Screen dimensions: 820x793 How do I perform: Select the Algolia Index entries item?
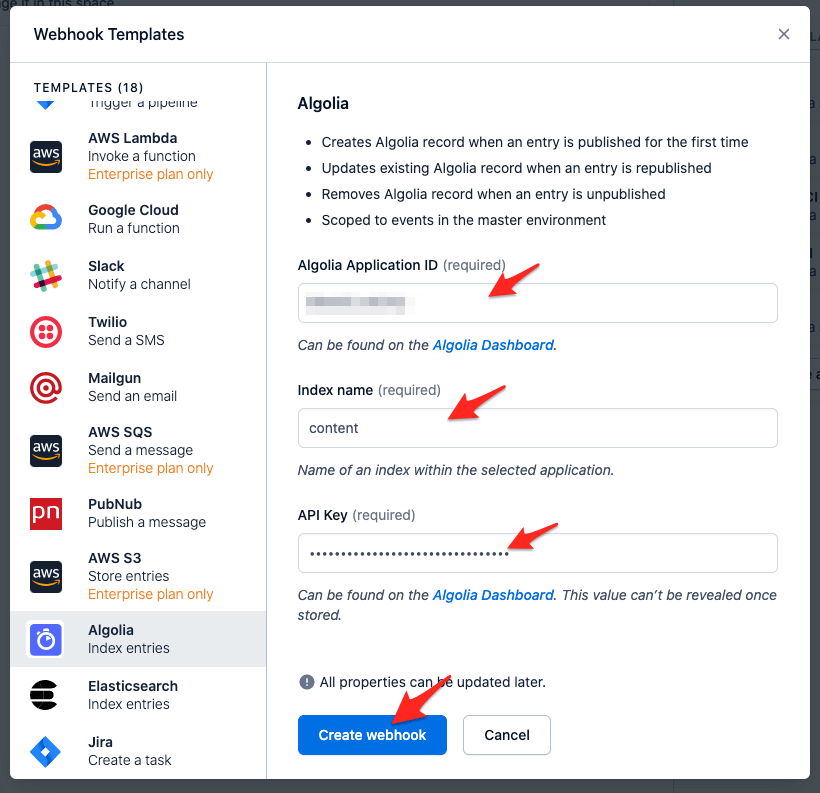[138, 639]
